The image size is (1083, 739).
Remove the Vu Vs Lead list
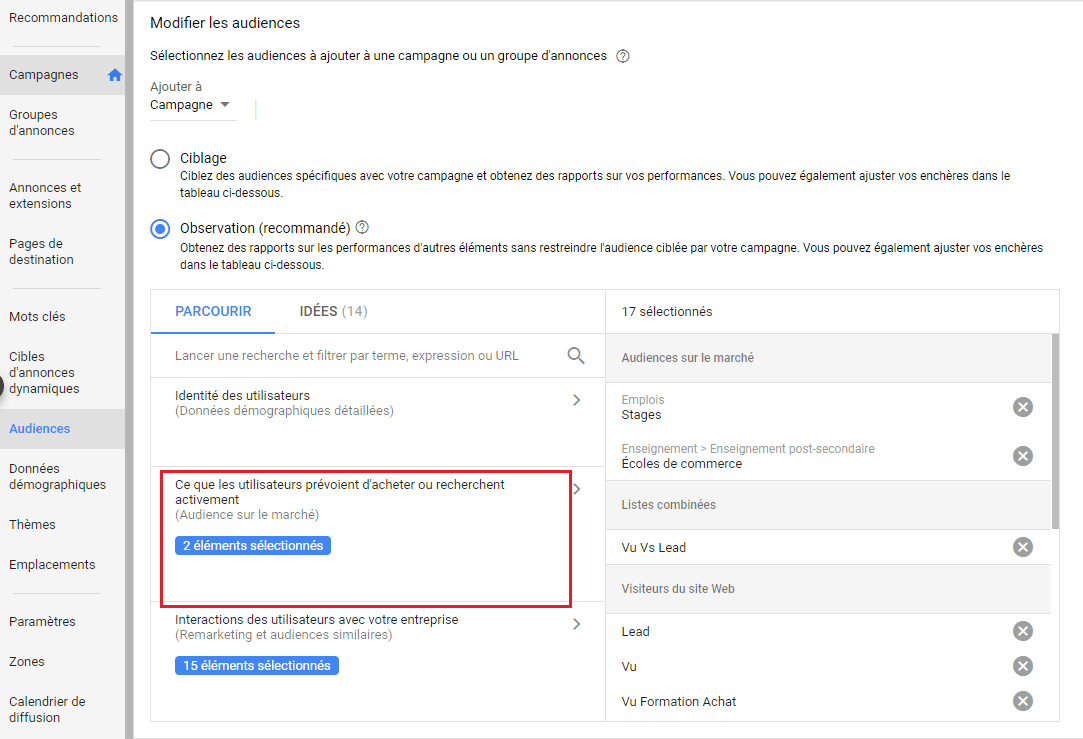pyautogui.click(x=1022, y=547)
